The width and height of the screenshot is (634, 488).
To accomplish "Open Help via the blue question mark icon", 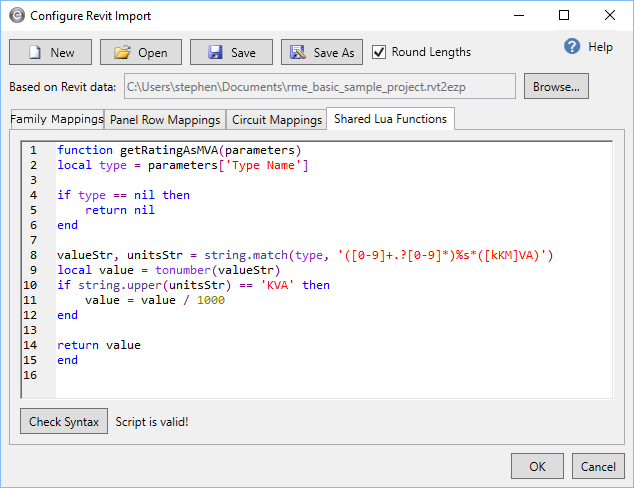I will (573, 47).
